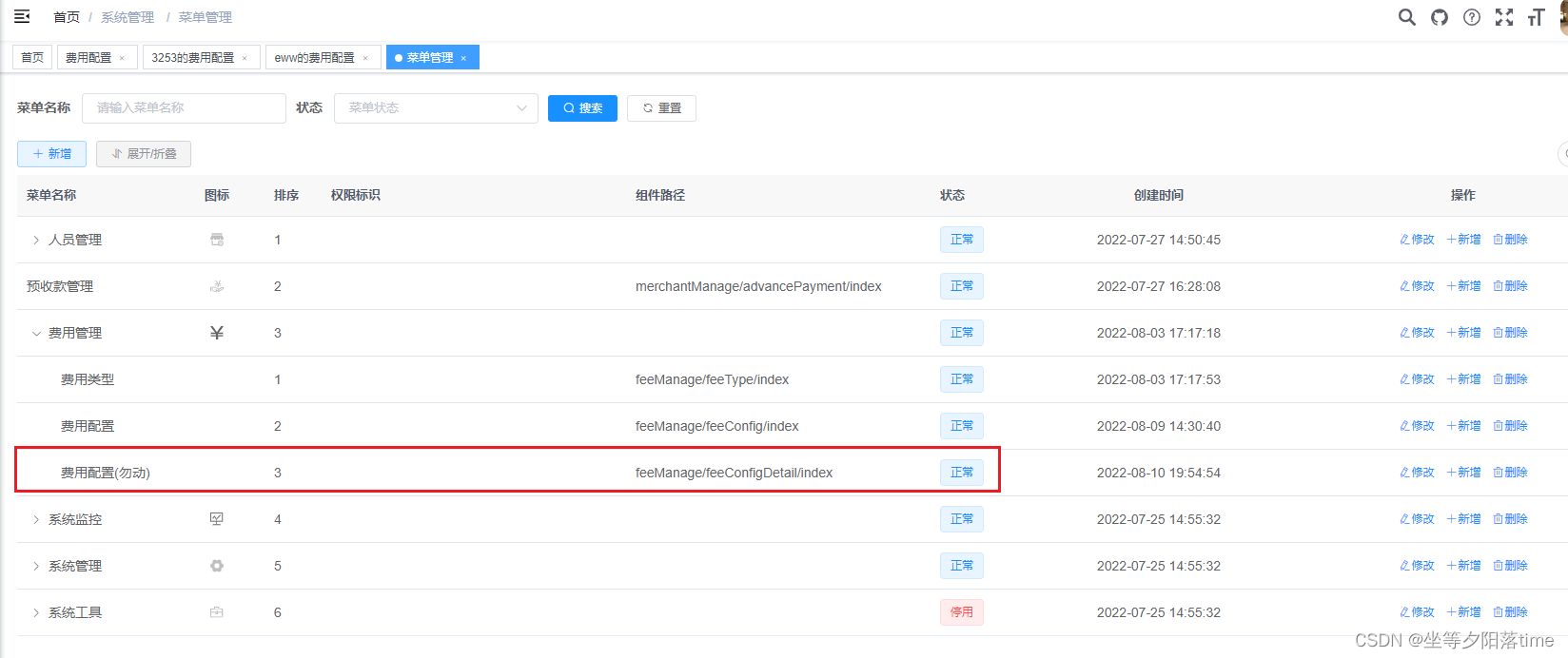Click path merchantManage/advancePayment/index
Viewport: 1568px width, 658px height.
[x=758, y=286]
